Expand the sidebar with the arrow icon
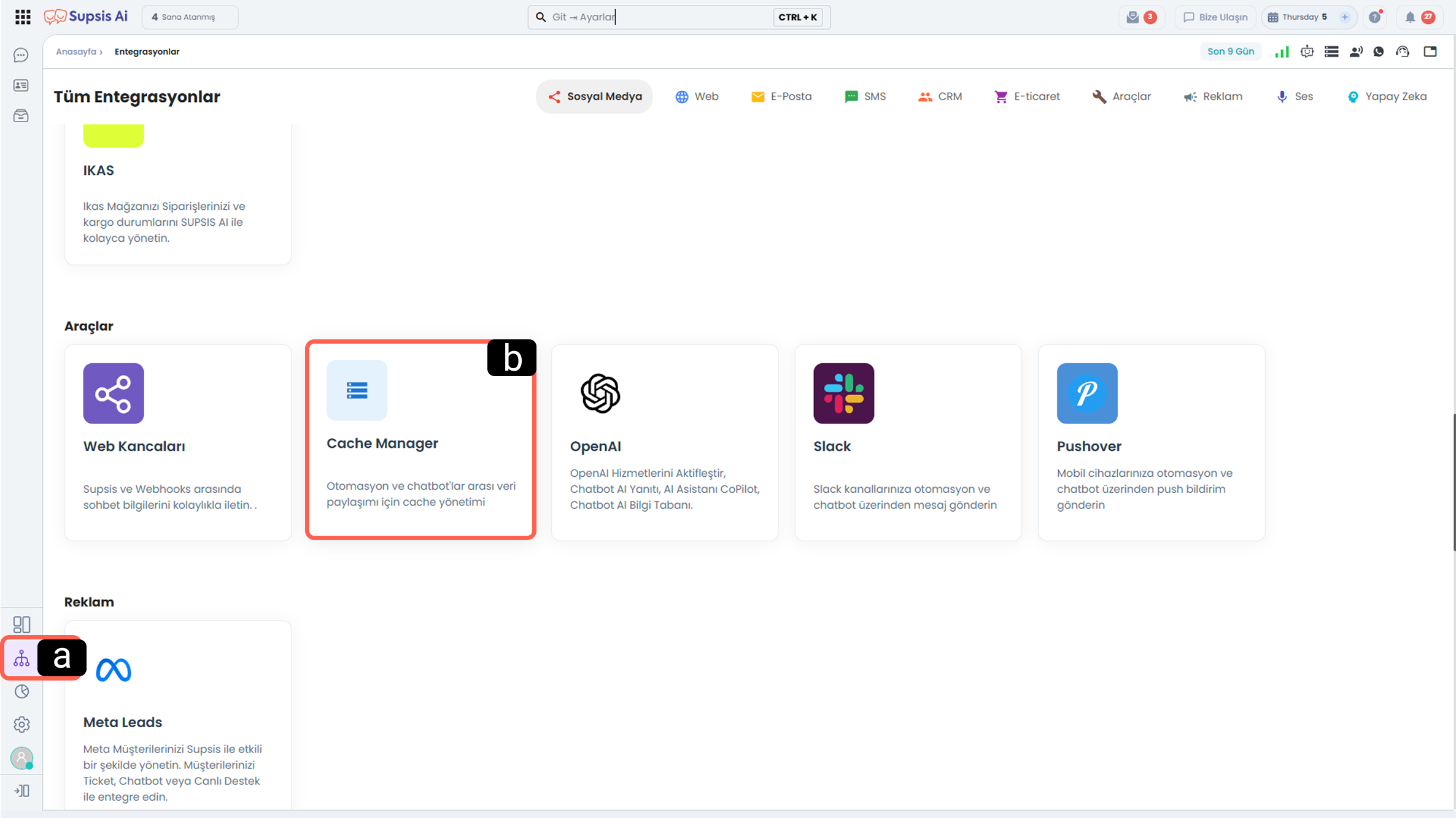This screenshot has height=818, width=1456. (21, 790)
